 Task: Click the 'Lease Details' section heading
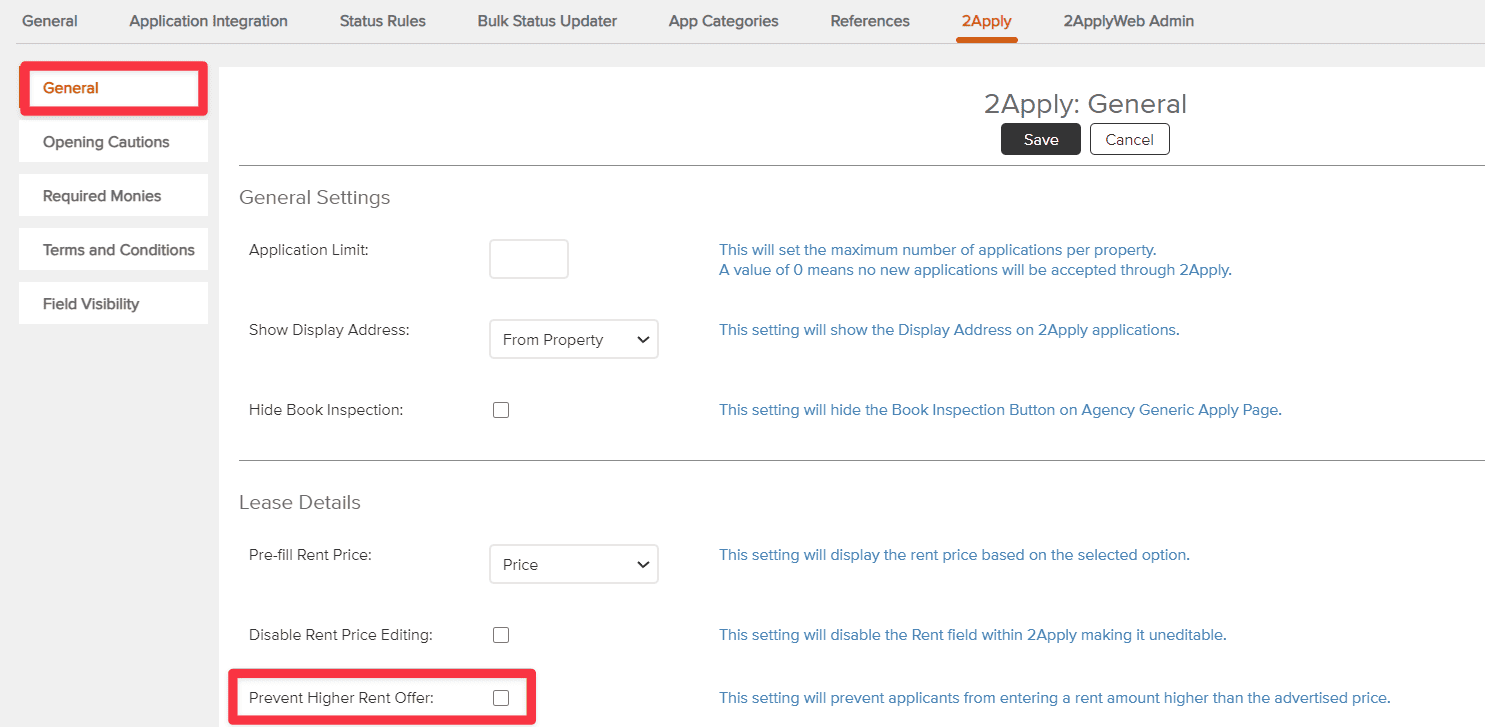click(x=300, y=502)
